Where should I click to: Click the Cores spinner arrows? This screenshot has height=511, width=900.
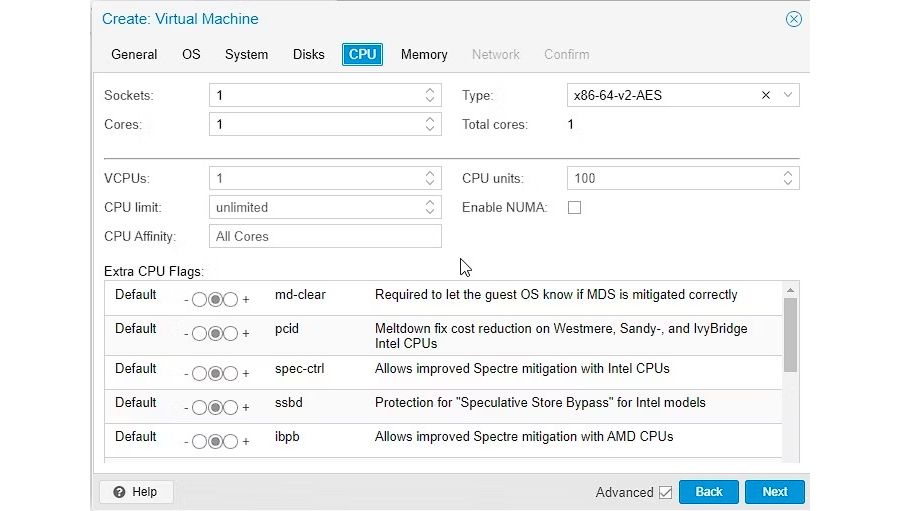[x=430, y=125]
